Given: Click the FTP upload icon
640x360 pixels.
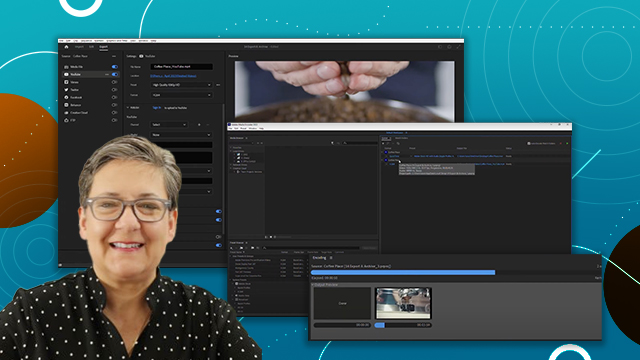Looking at the screenshot, I should [66, 120].
